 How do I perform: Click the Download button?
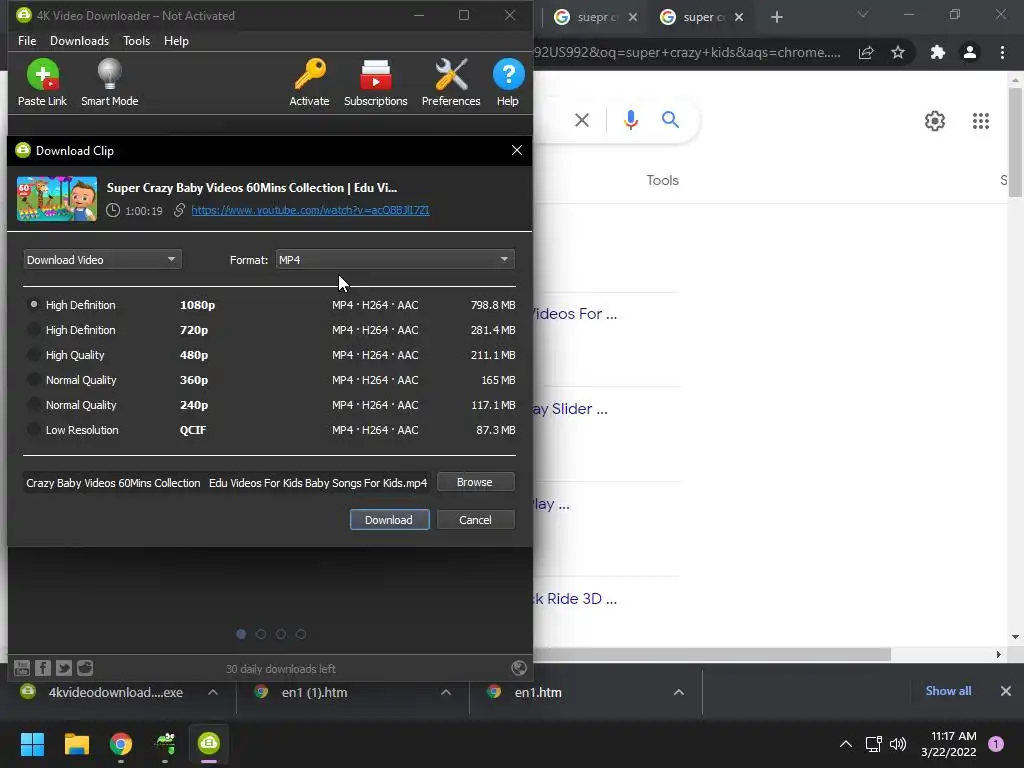(x=389, y=520)
